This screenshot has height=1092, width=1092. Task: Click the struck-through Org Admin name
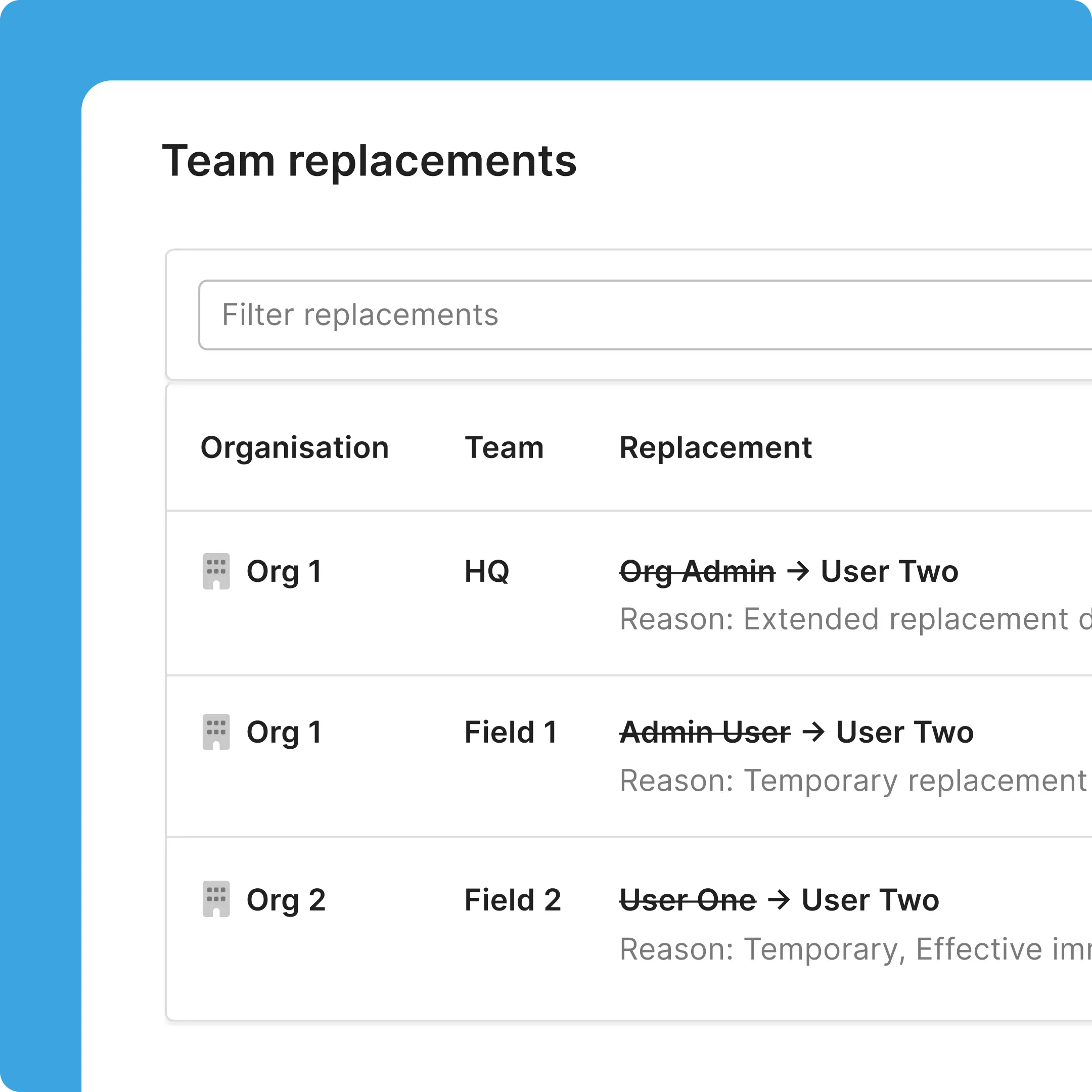pyautogui.click(x=697, y=571)
